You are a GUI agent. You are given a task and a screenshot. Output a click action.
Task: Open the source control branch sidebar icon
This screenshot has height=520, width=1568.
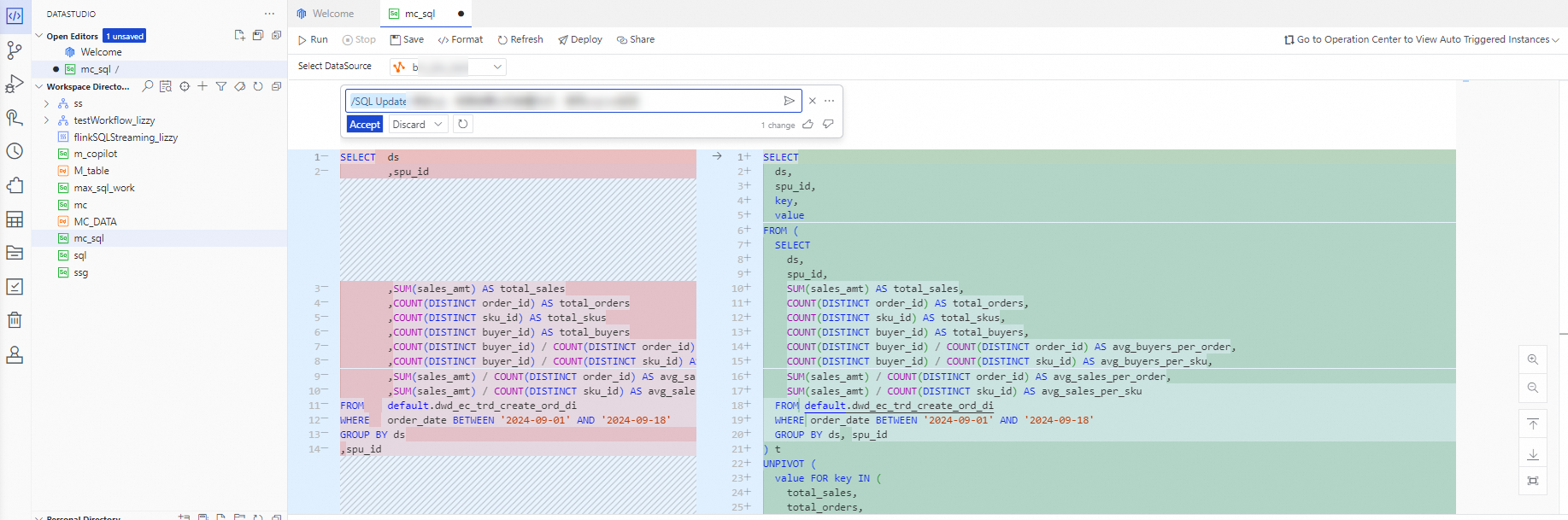coord(15,50)
